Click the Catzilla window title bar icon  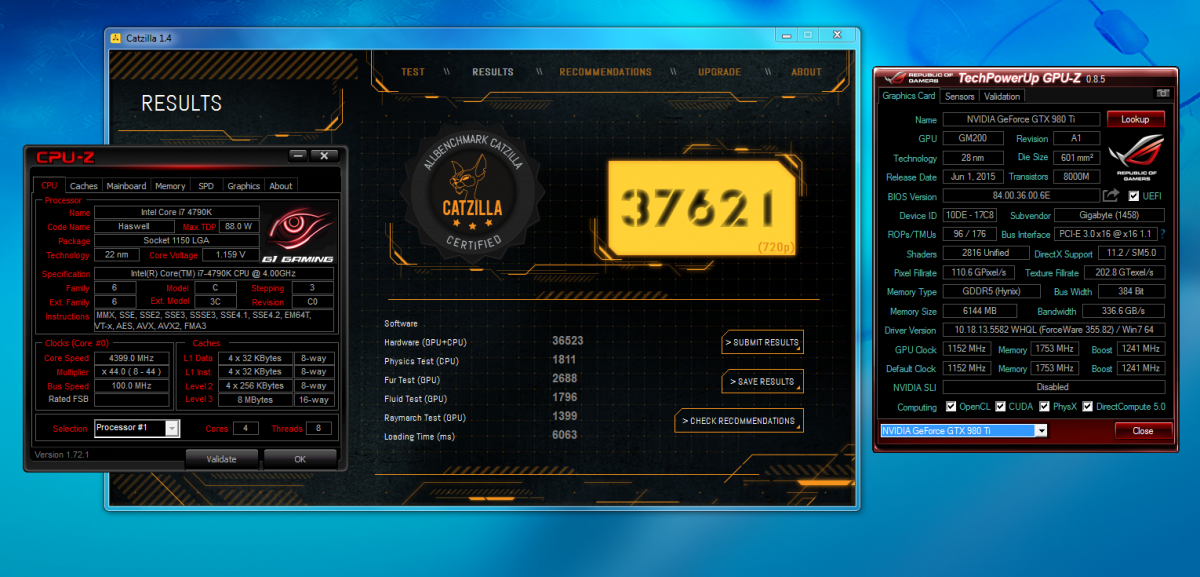pyautogui.click(x=115, y=38)
